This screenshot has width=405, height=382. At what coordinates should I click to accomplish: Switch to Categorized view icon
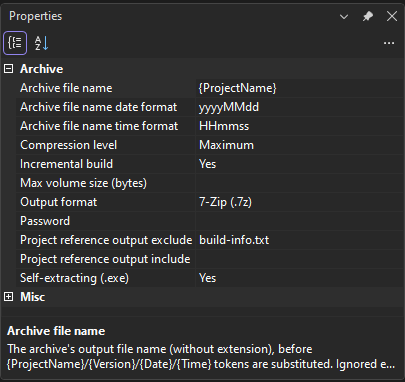click(x=15, y=43)
